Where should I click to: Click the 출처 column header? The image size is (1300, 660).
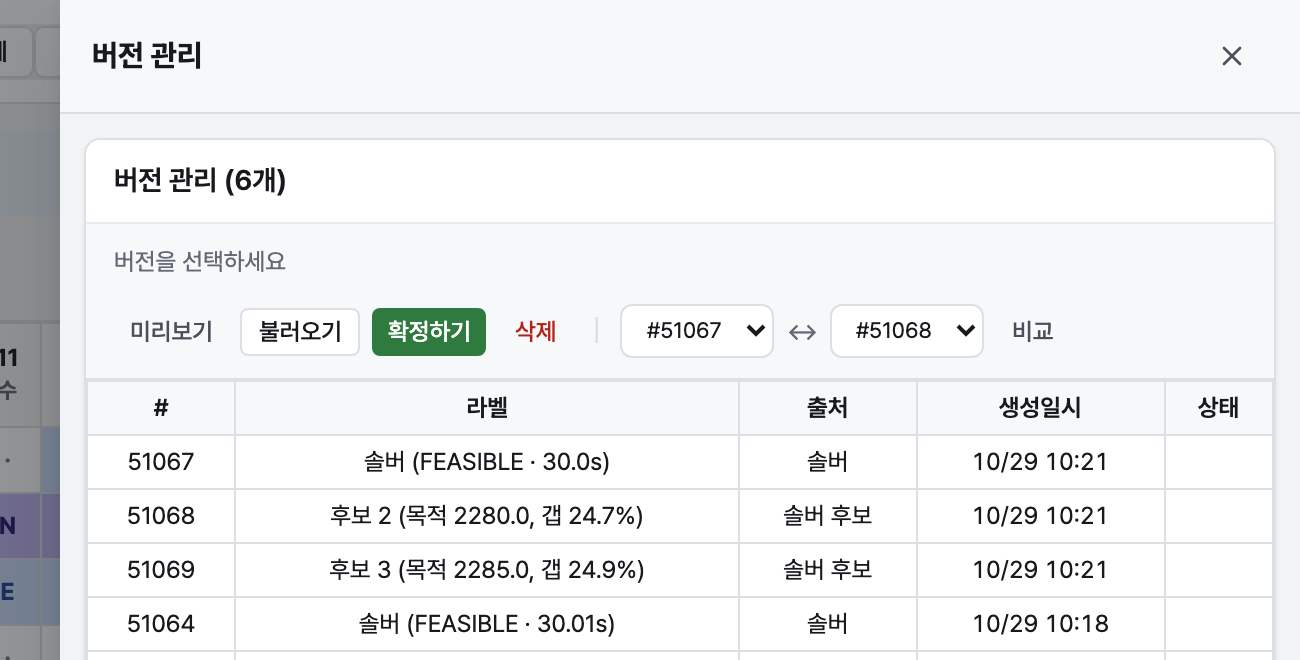[x=828, y=408]
